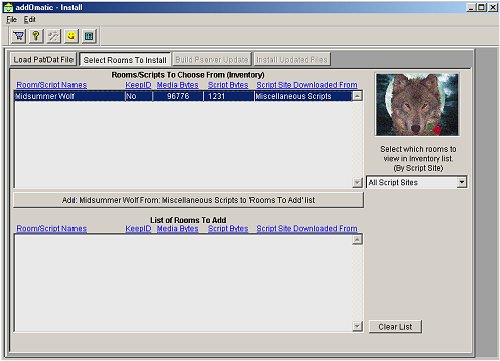Screen dimensions: 500x361
Task: Click the No KeepID cell
Action: click(139, 96)
